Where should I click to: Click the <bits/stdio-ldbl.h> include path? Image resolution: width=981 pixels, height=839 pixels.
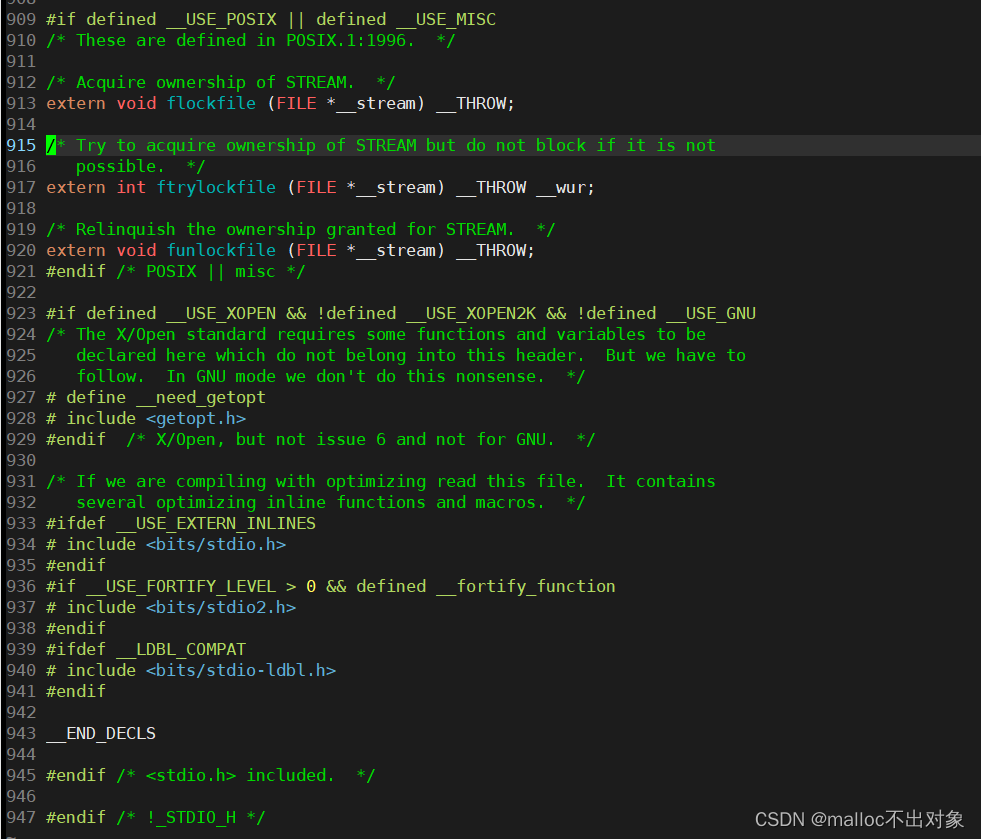(241, 670)
